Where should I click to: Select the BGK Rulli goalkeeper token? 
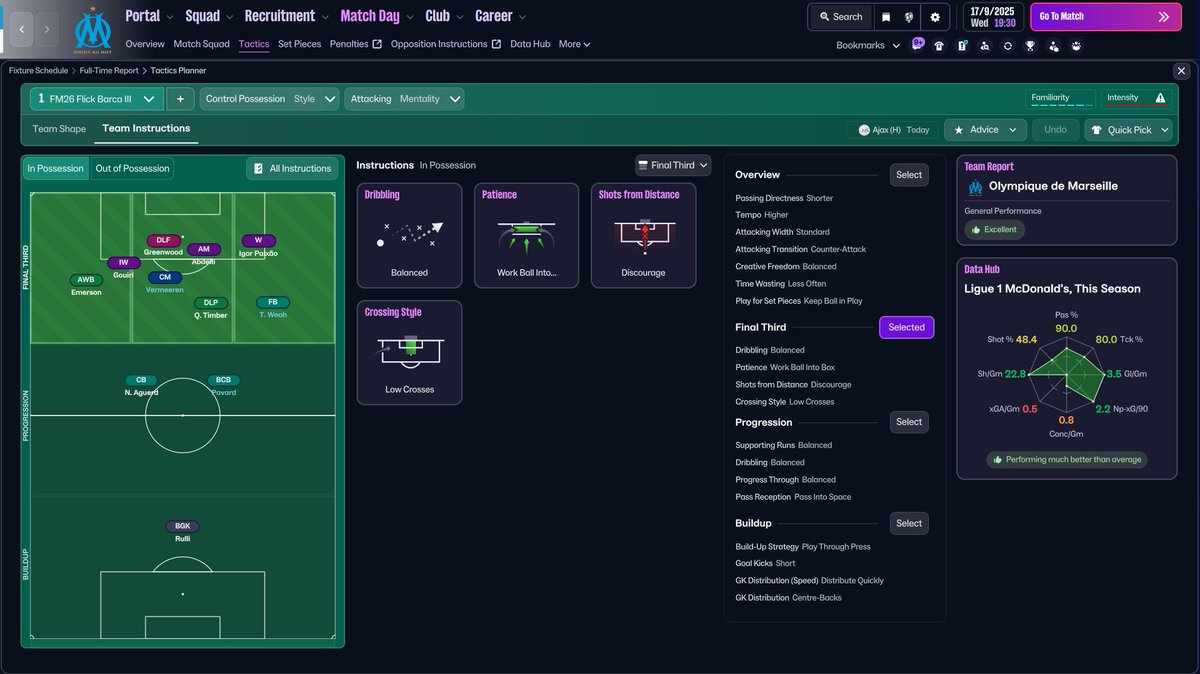(182, 531)
